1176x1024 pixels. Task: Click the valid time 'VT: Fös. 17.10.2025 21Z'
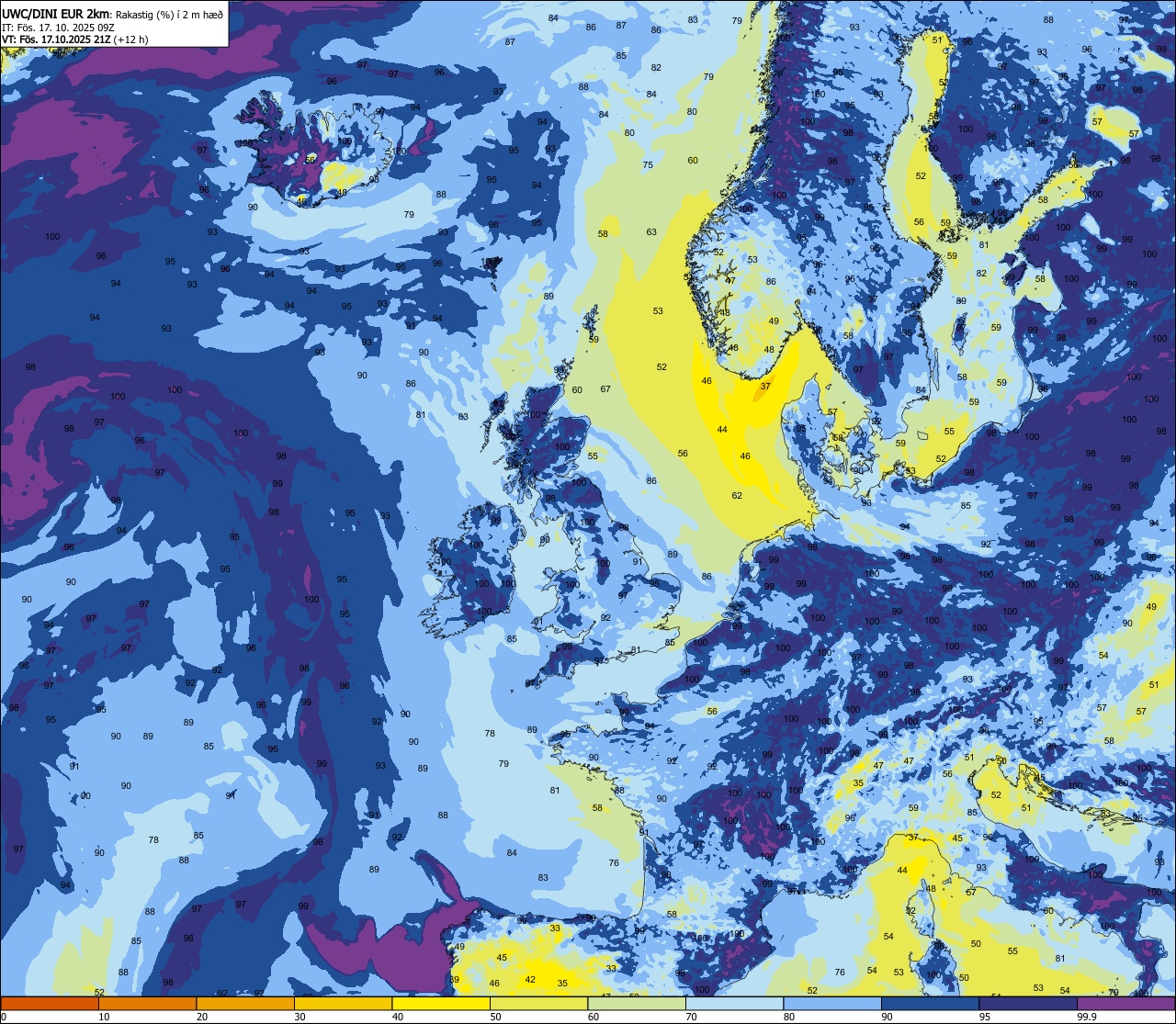(x=55, y=39)
